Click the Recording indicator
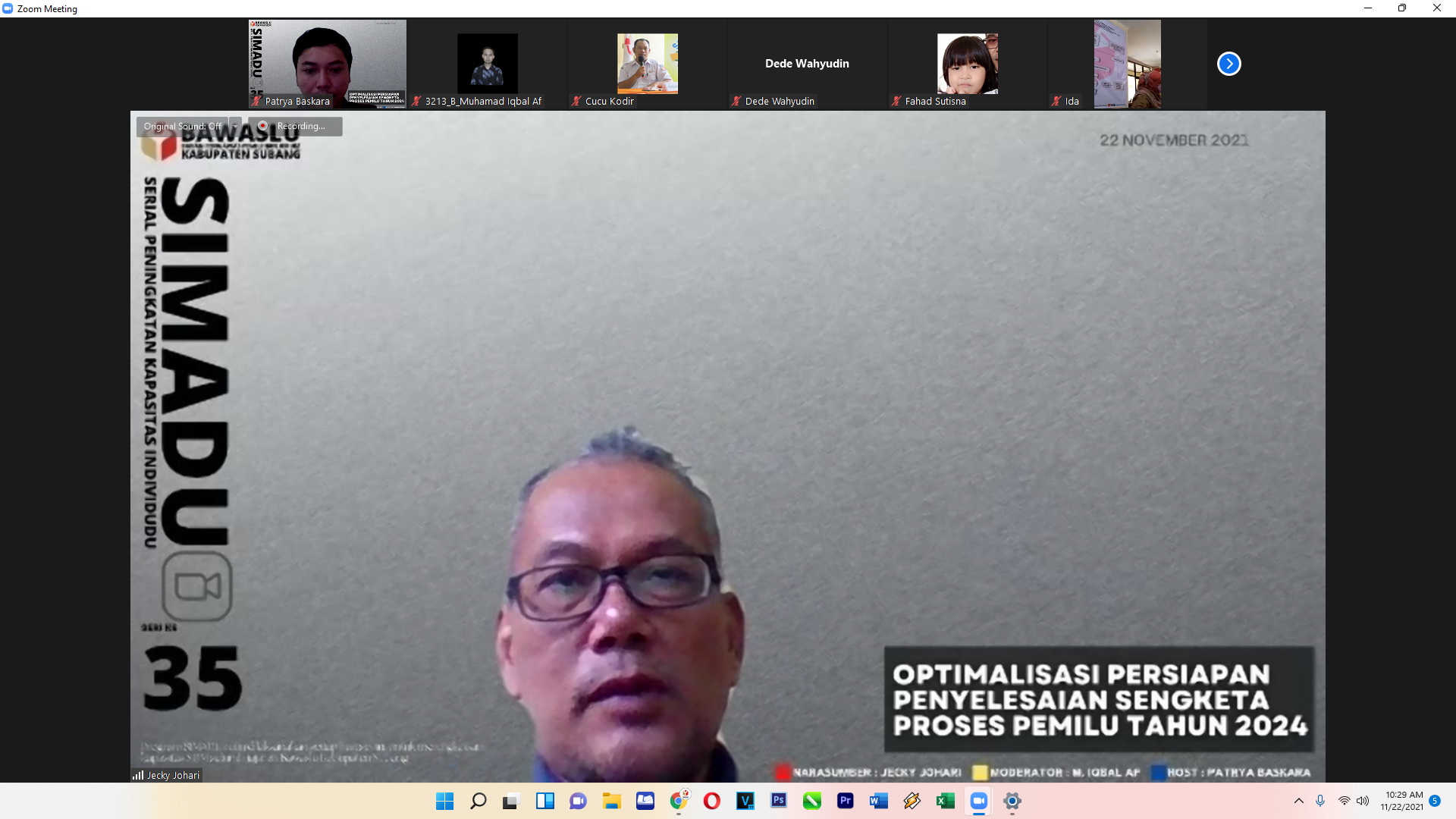The width and height of the screenshot is (1456, 819). (295, 126)
